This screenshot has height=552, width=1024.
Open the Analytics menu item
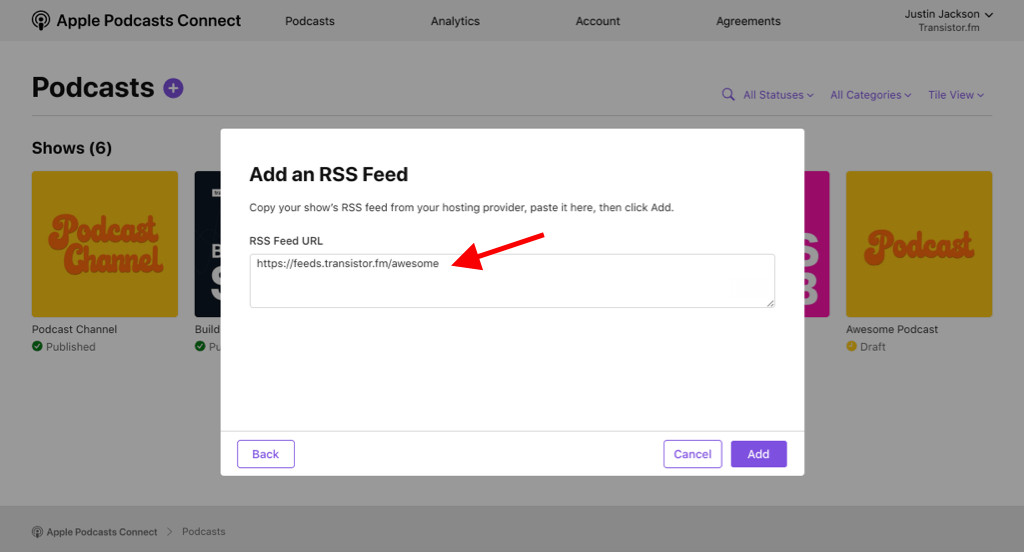click(455, 21)
